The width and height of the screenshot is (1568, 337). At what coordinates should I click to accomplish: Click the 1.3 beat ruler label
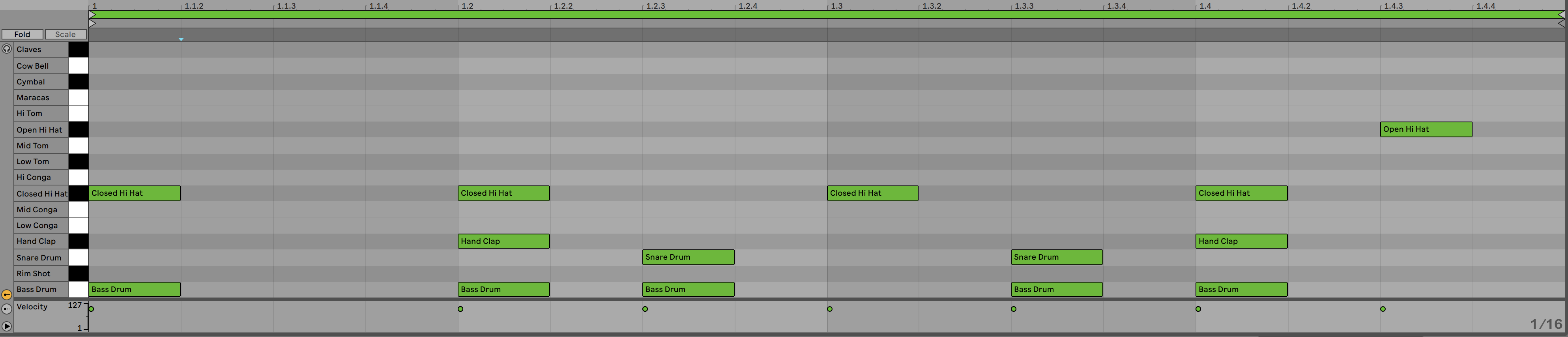pyautogui.click(x=837, y=6)
